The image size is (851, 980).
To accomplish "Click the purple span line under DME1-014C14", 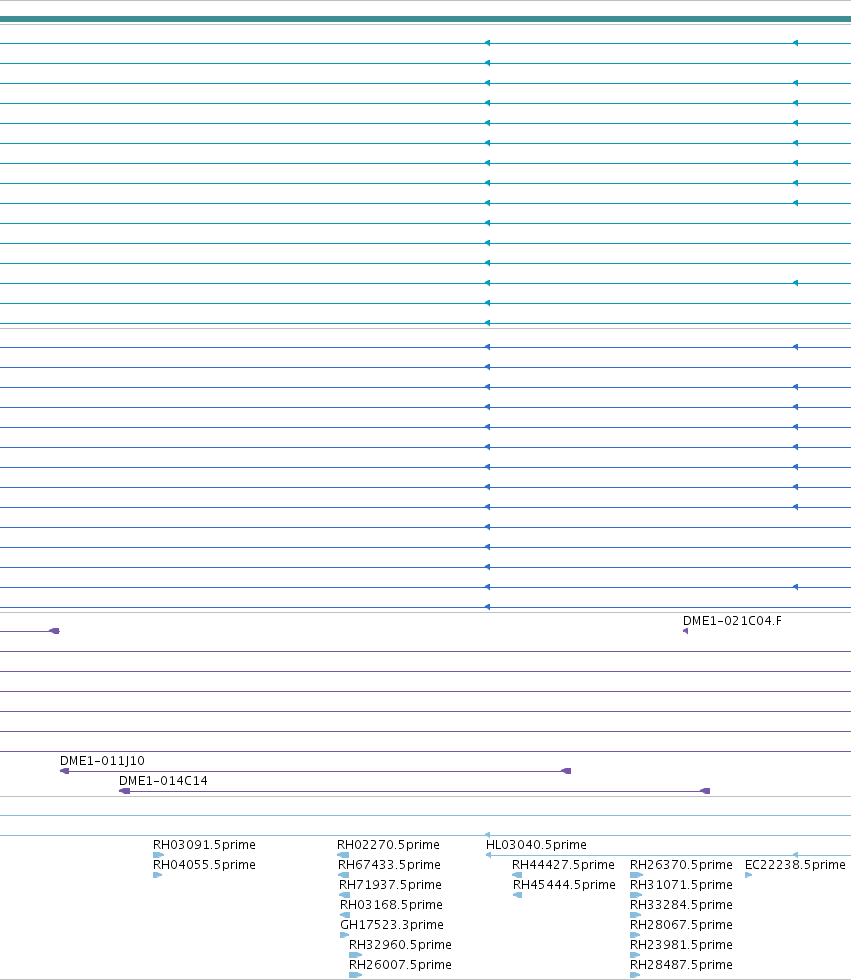I will click(414, 791).
